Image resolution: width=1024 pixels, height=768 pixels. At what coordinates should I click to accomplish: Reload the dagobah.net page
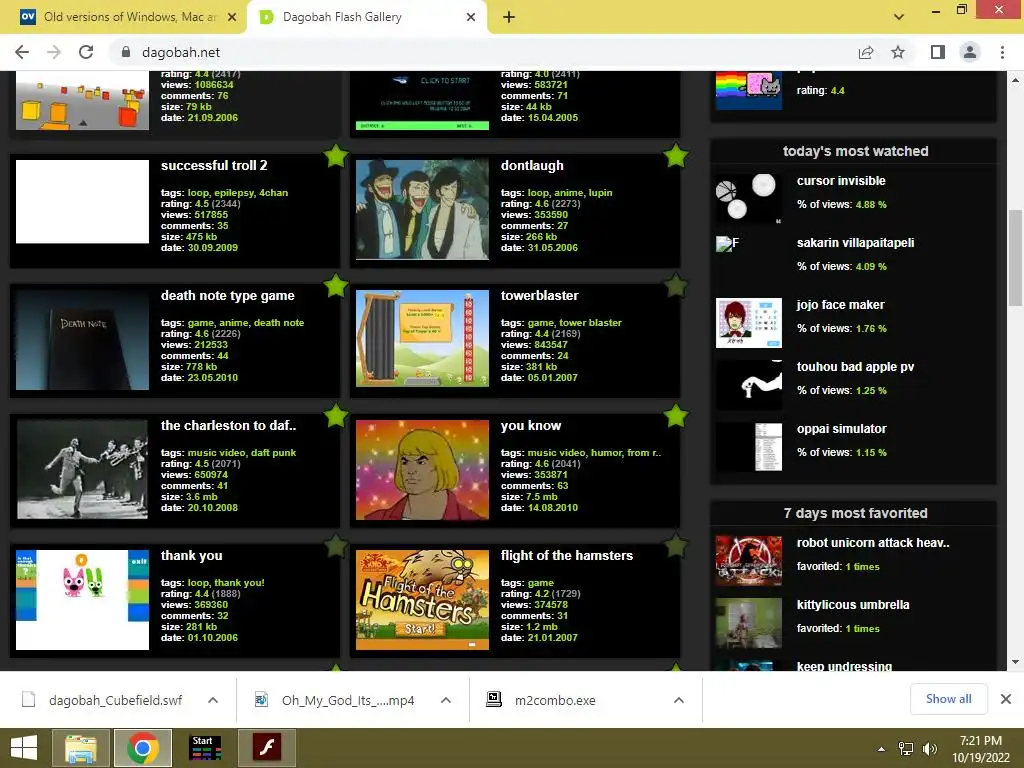click(x=86, y=52)
